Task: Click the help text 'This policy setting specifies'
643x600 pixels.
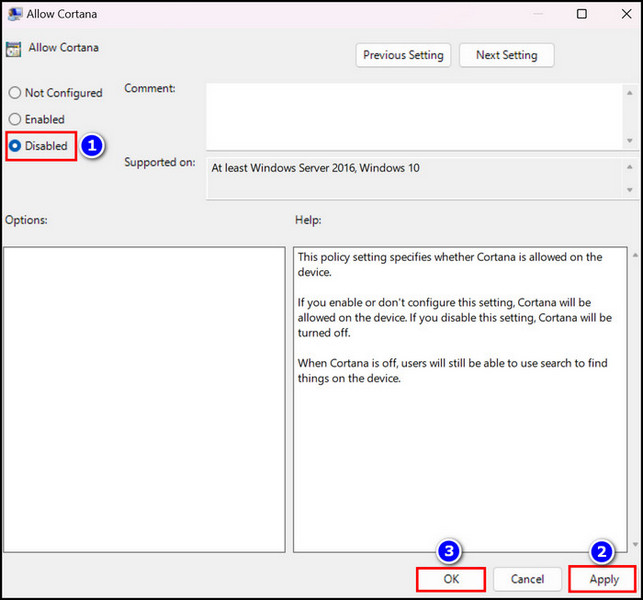Action: [x=450, y=265]
